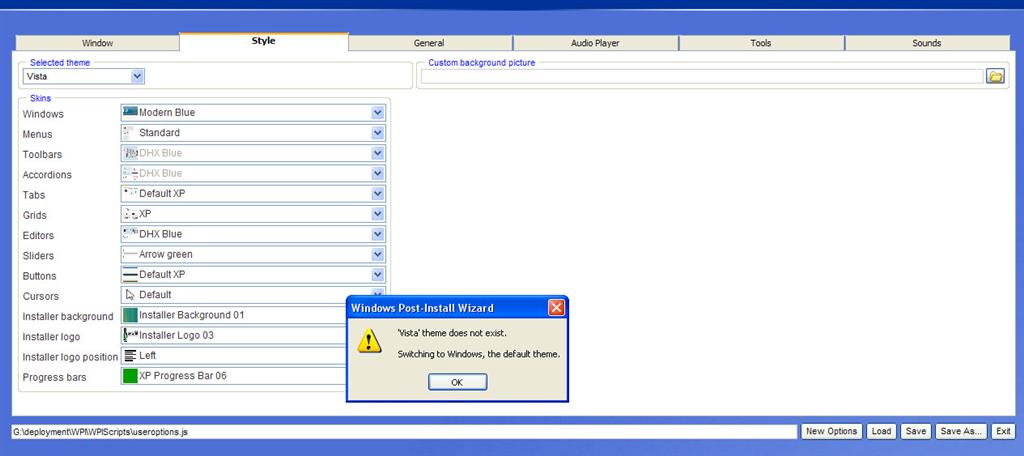Click the Left alignment position icon
This screenshot has height=456, width=1024.
pyautogui.click(x=130, y=355)
